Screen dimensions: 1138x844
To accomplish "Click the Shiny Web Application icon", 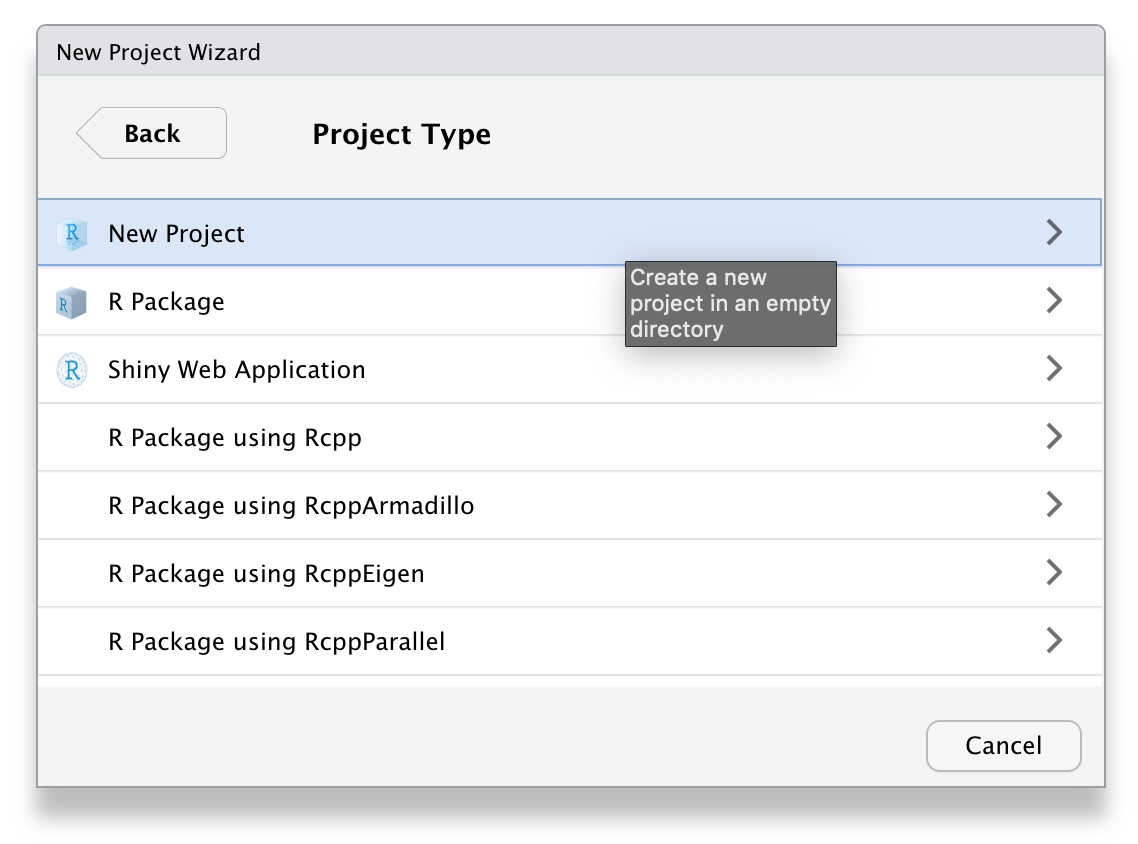I will [x=72, y=369].
